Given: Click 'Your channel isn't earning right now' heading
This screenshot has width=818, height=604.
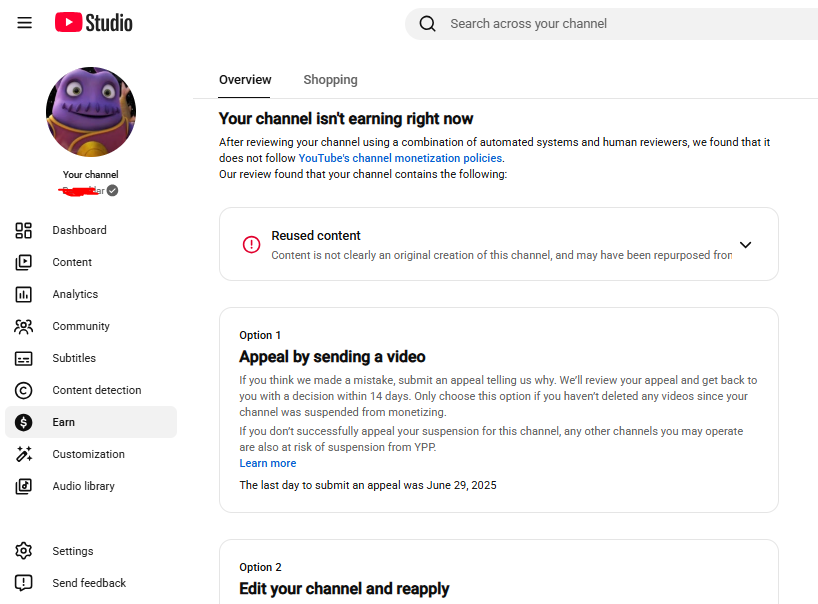Looking at the screenshot, I should point(346,119).
